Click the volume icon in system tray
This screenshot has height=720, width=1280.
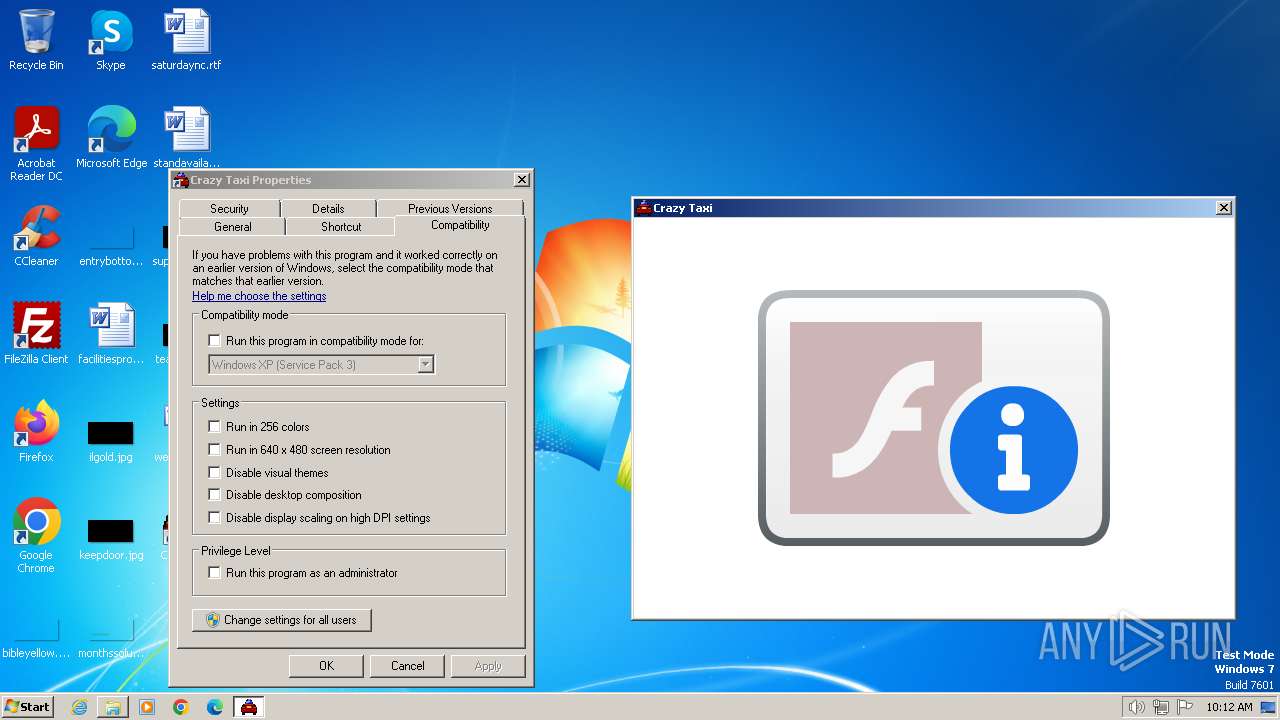[1136, 707]
